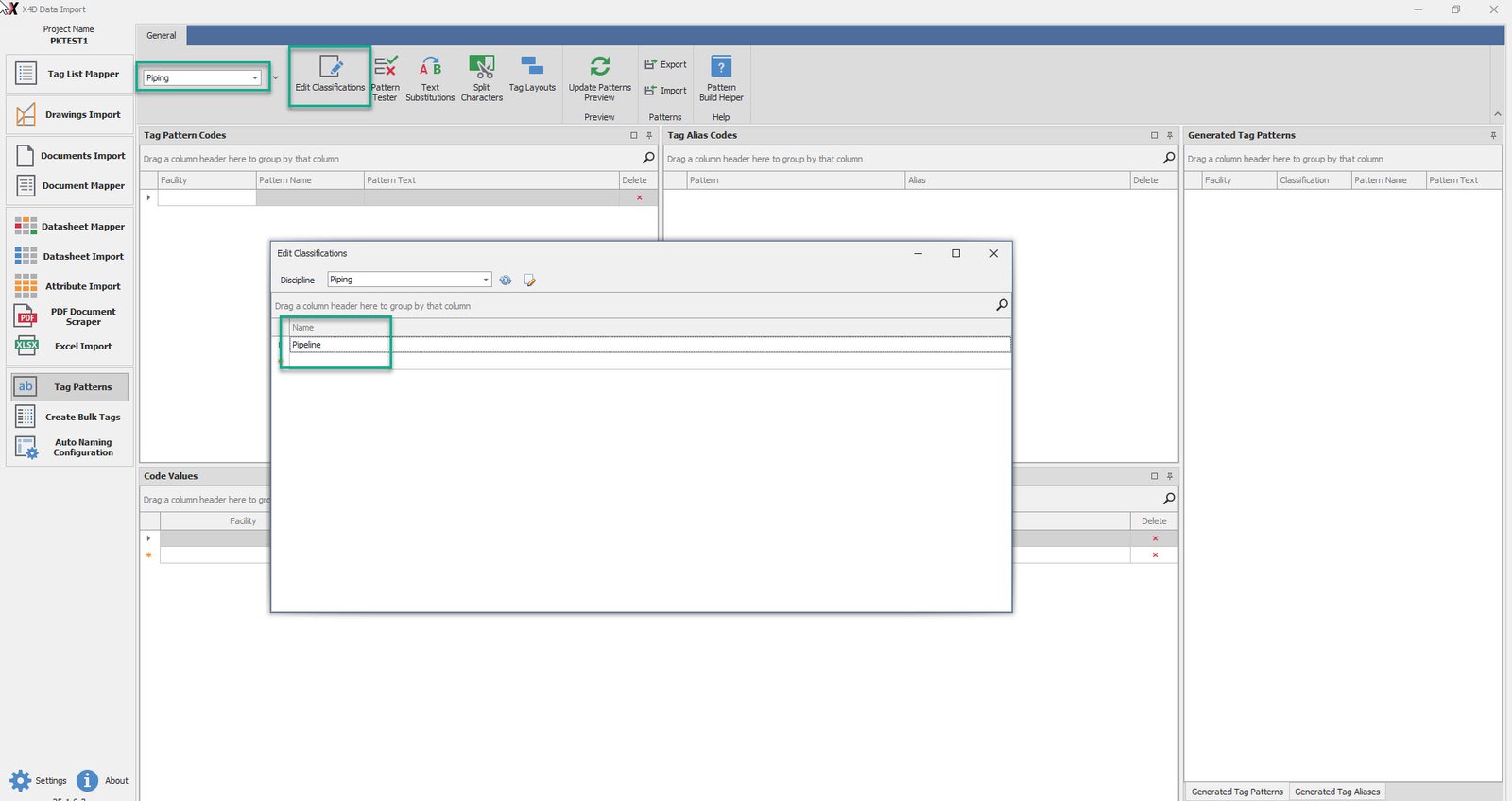Switch to Generated Tag Aliases tab

pyautogui.click(x=1336, y=792)
